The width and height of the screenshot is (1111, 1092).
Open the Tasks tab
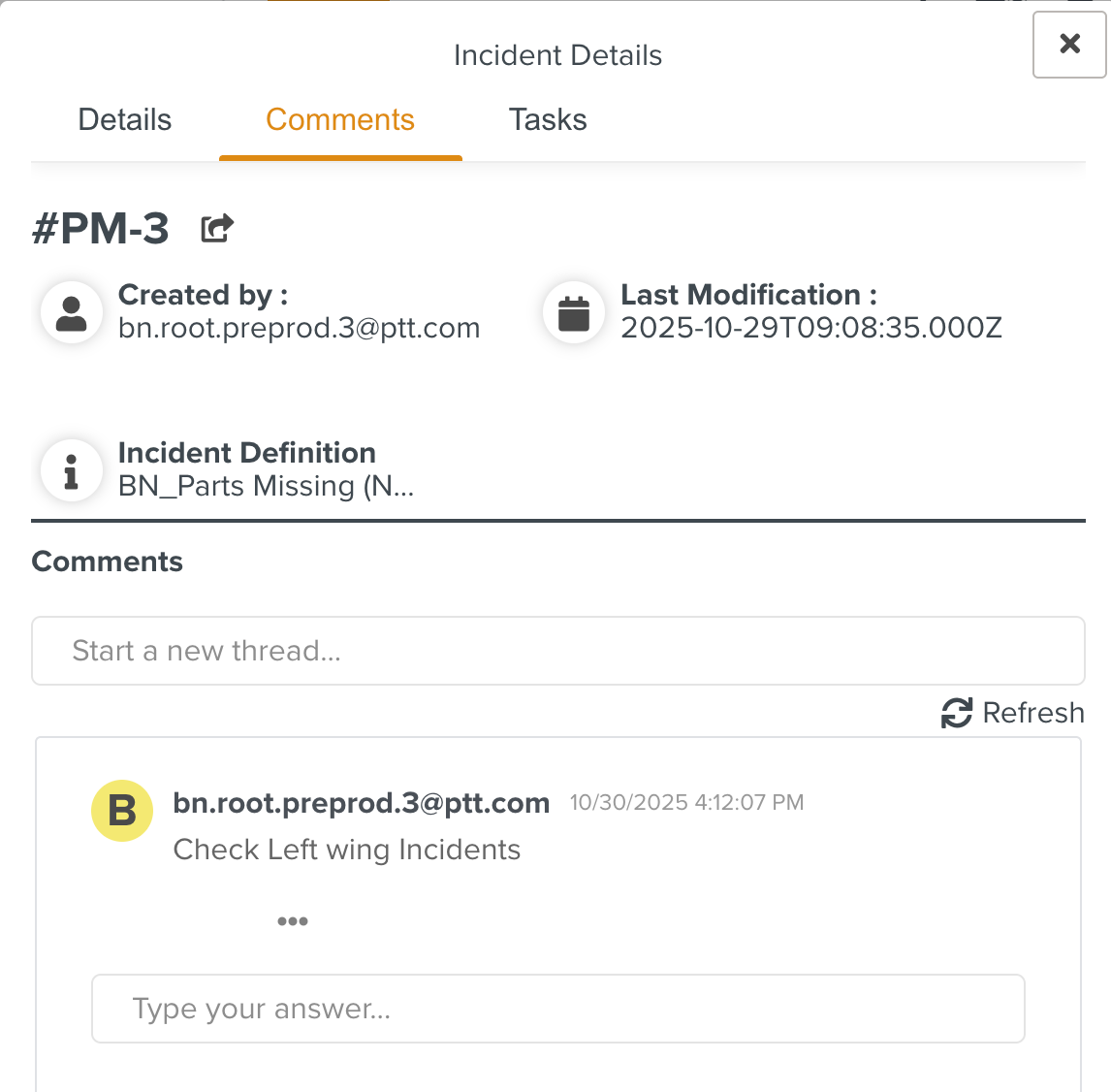(x=548, y=120)
